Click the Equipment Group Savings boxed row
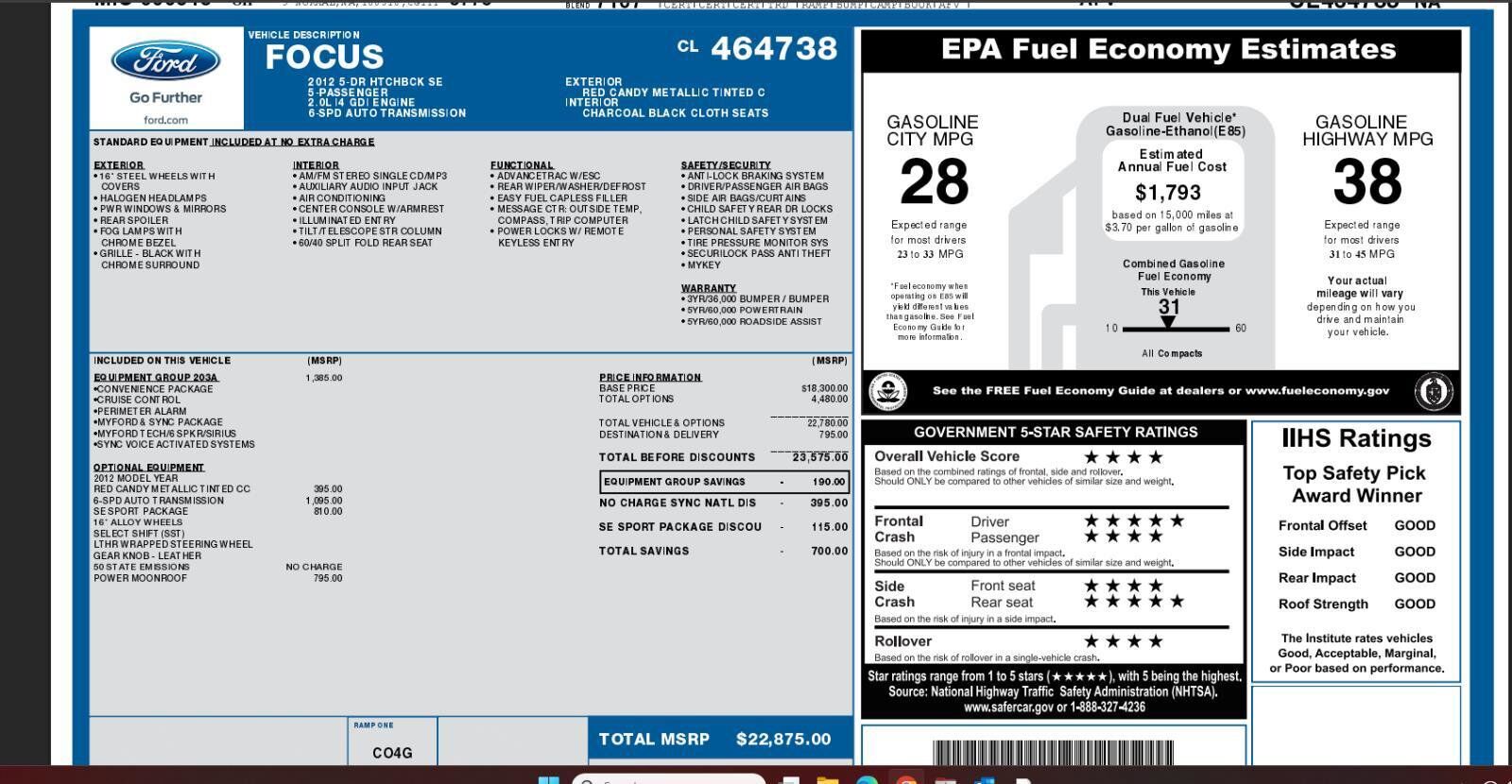This screenshot has width=1512, height=784. 725,482
